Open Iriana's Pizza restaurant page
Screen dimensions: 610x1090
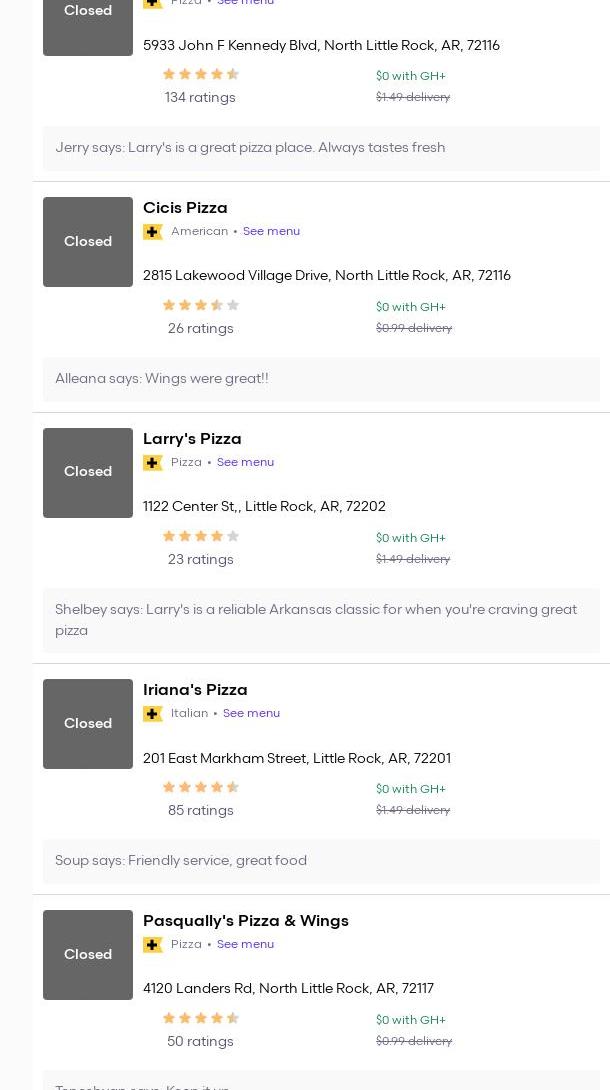[x=195, y=690]
